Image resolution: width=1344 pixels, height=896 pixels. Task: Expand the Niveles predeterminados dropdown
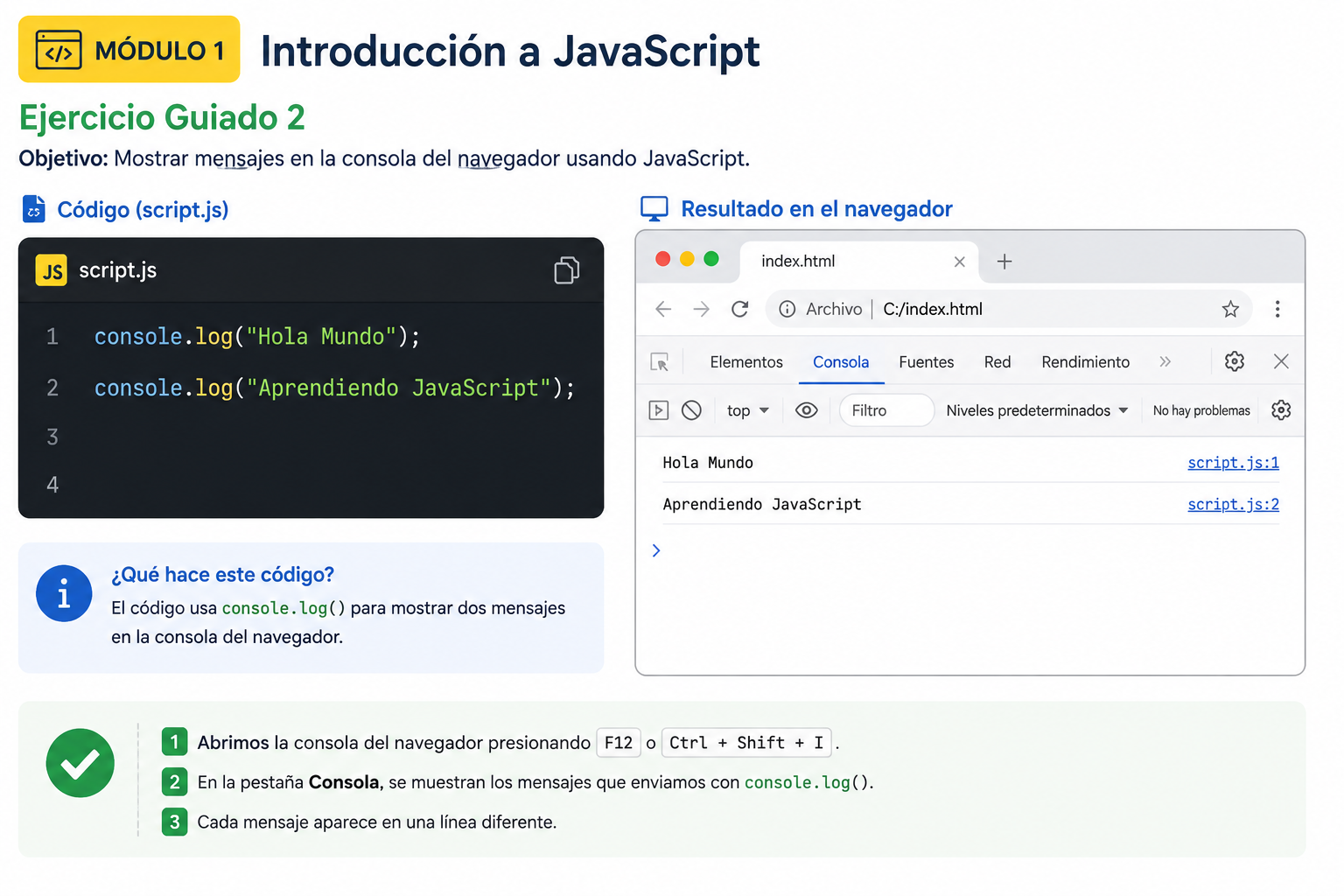pyautogui.click(x=1037, y=410)
